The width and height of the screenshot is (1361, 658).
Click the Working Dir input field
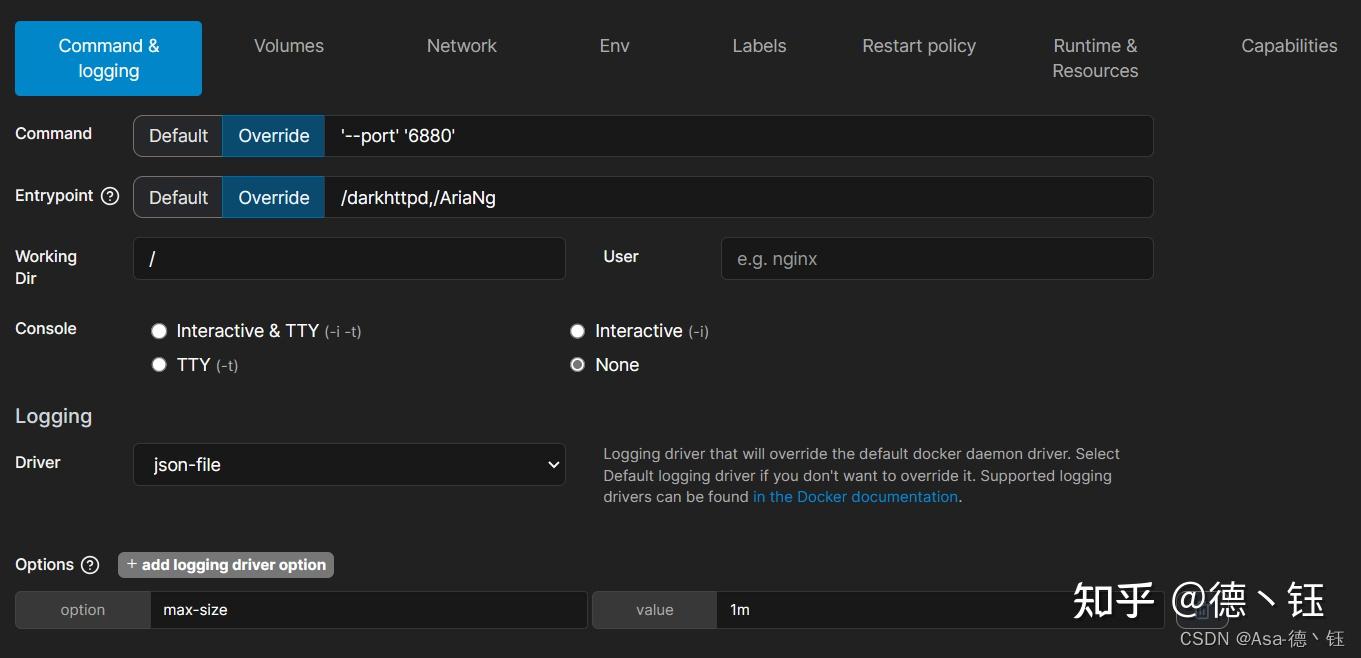point(349,259)
